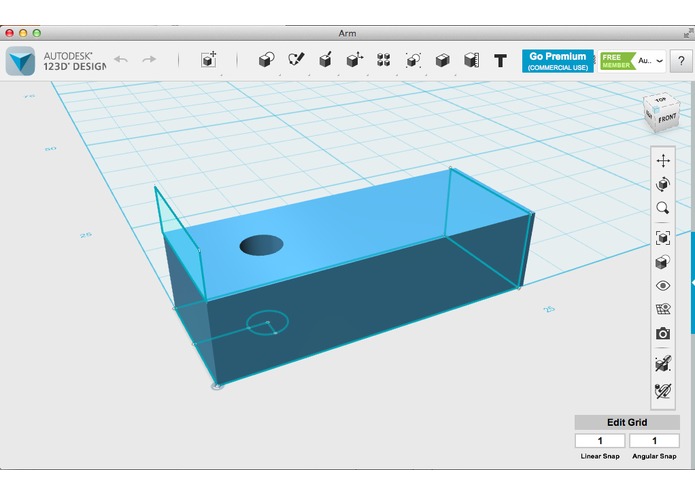The image size is (695, 494).
Task: Open the Grouping tool
Action: tap(413, 60)
